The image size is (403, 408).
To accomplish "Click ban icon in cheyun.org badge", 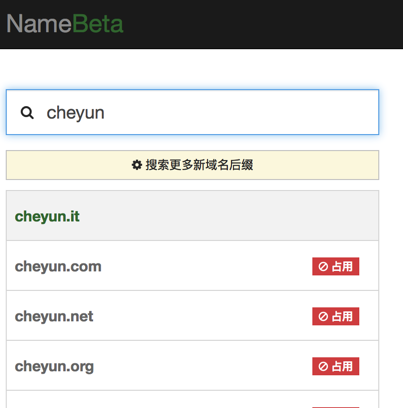I will click(323, 366).
